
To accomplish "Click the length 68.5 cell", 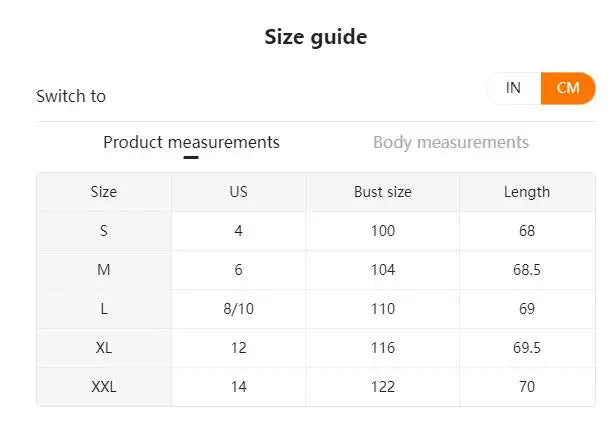I will click(x=526, y=270).
